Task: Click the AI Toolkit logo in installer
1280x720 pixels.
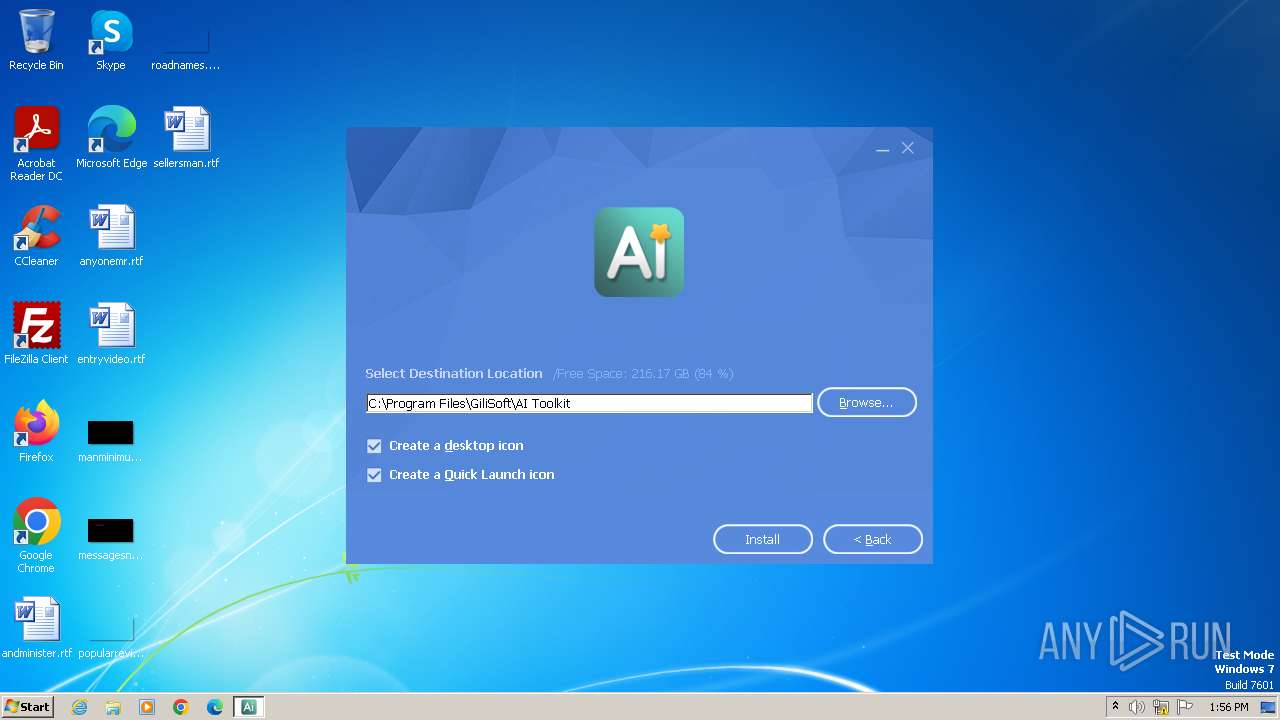Action: 639,252
